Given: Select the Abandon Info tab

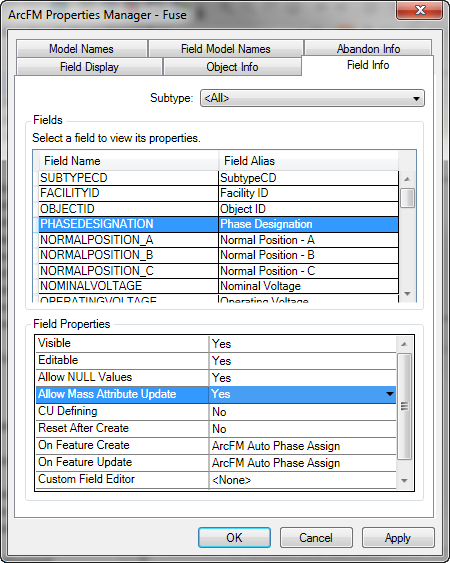Looking at the screenshot, I should [368, 48].
